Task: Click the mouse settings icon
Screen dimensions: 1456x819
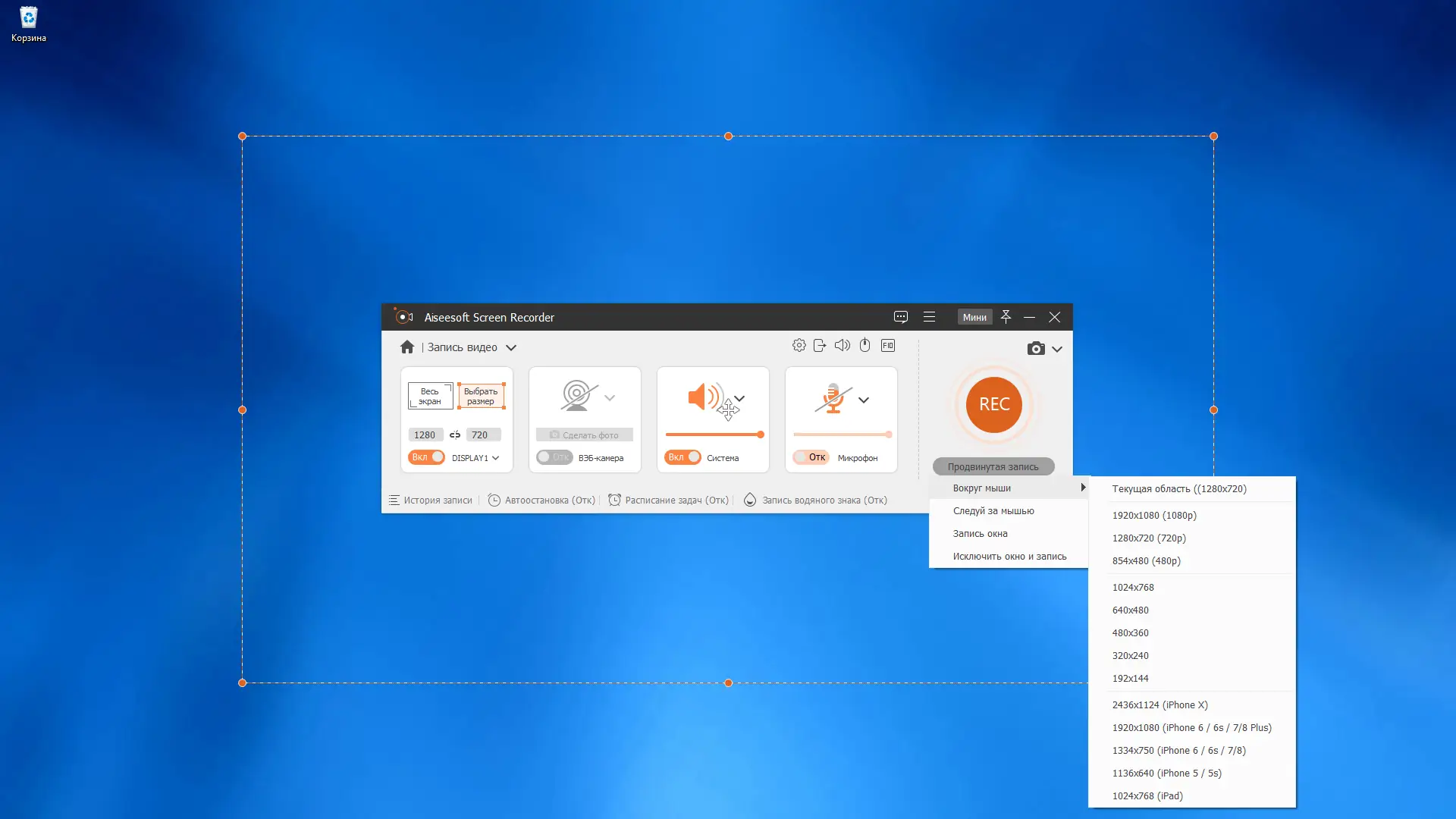Action: (x=864, y=346)
